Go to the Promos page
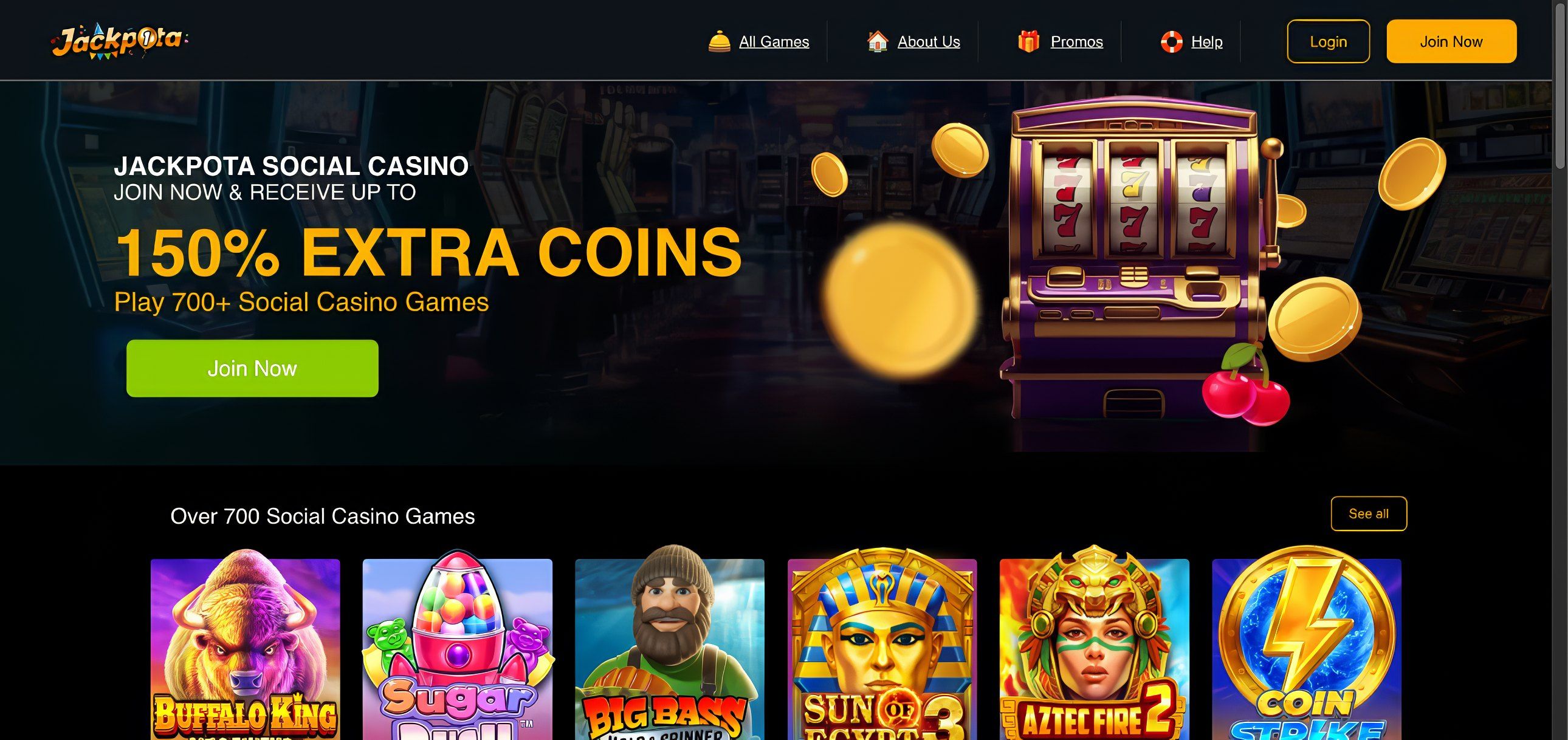 [1076, 41]
